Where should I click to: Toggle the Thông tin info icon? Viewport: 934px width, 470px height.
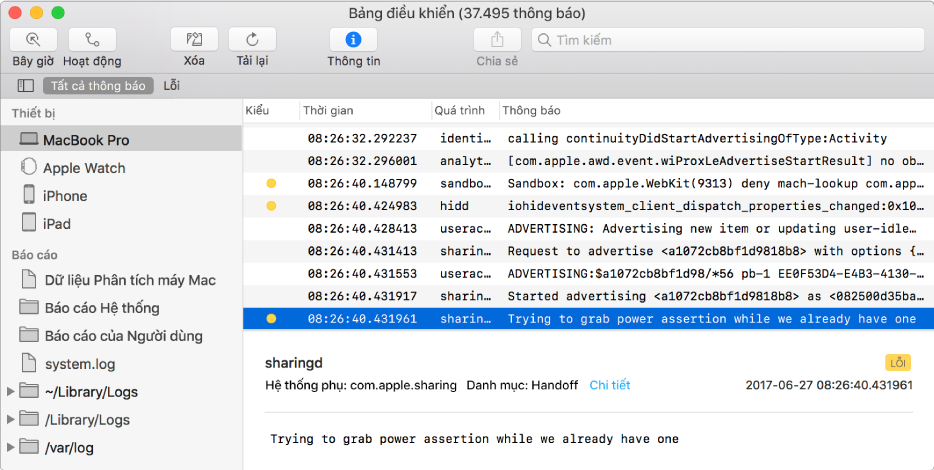(x=353, y=40)
